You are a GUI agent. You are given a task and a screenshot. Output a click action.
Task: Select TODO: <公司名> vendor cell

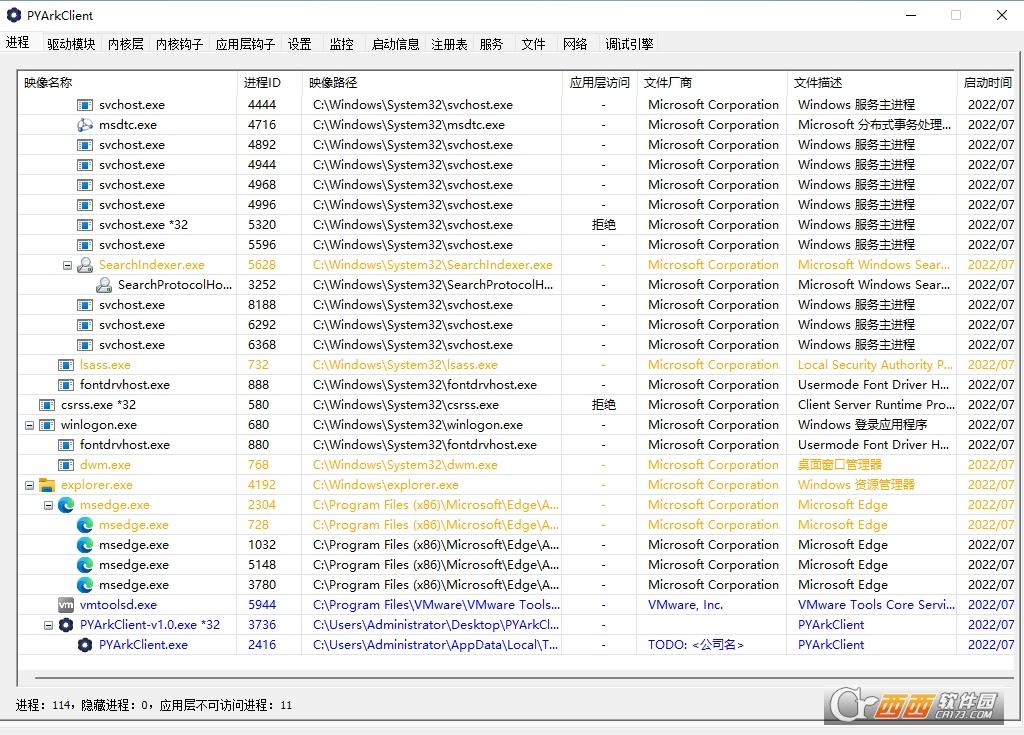click(x=712, y=645)
